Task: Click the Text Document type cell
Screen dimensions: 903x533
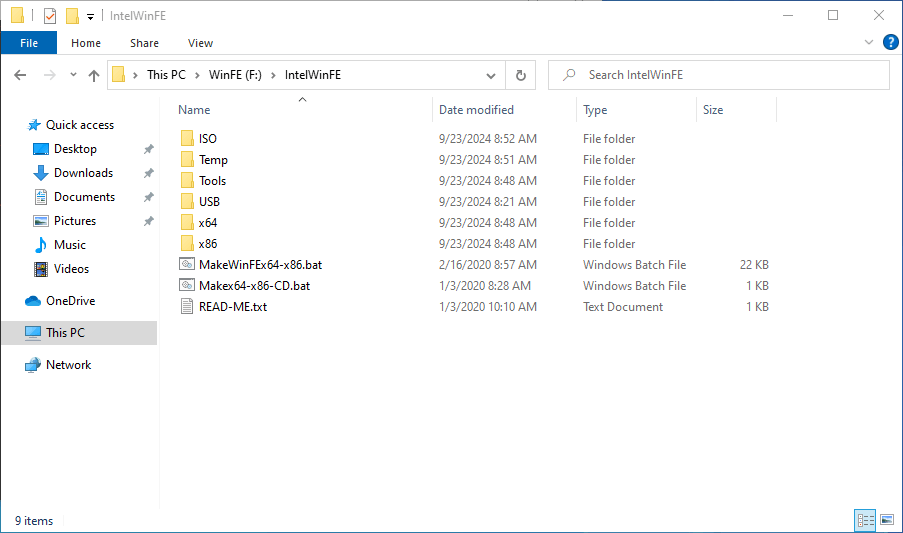Action: pyautogui.click(x=623, y=307)
